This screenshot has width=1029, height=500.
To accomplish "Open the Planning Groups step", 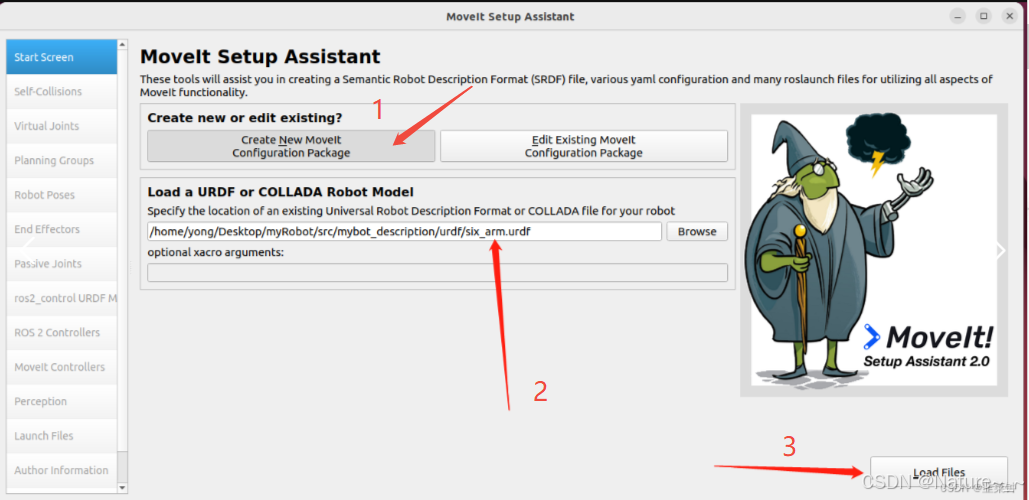I will pyautogui.click(x=62, y=161).
